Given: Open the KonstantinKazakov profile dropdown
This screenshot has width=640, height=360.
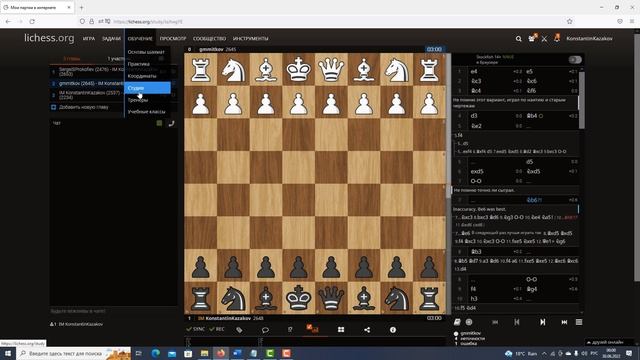Looking at the screenshot, I should click(589, 39).
